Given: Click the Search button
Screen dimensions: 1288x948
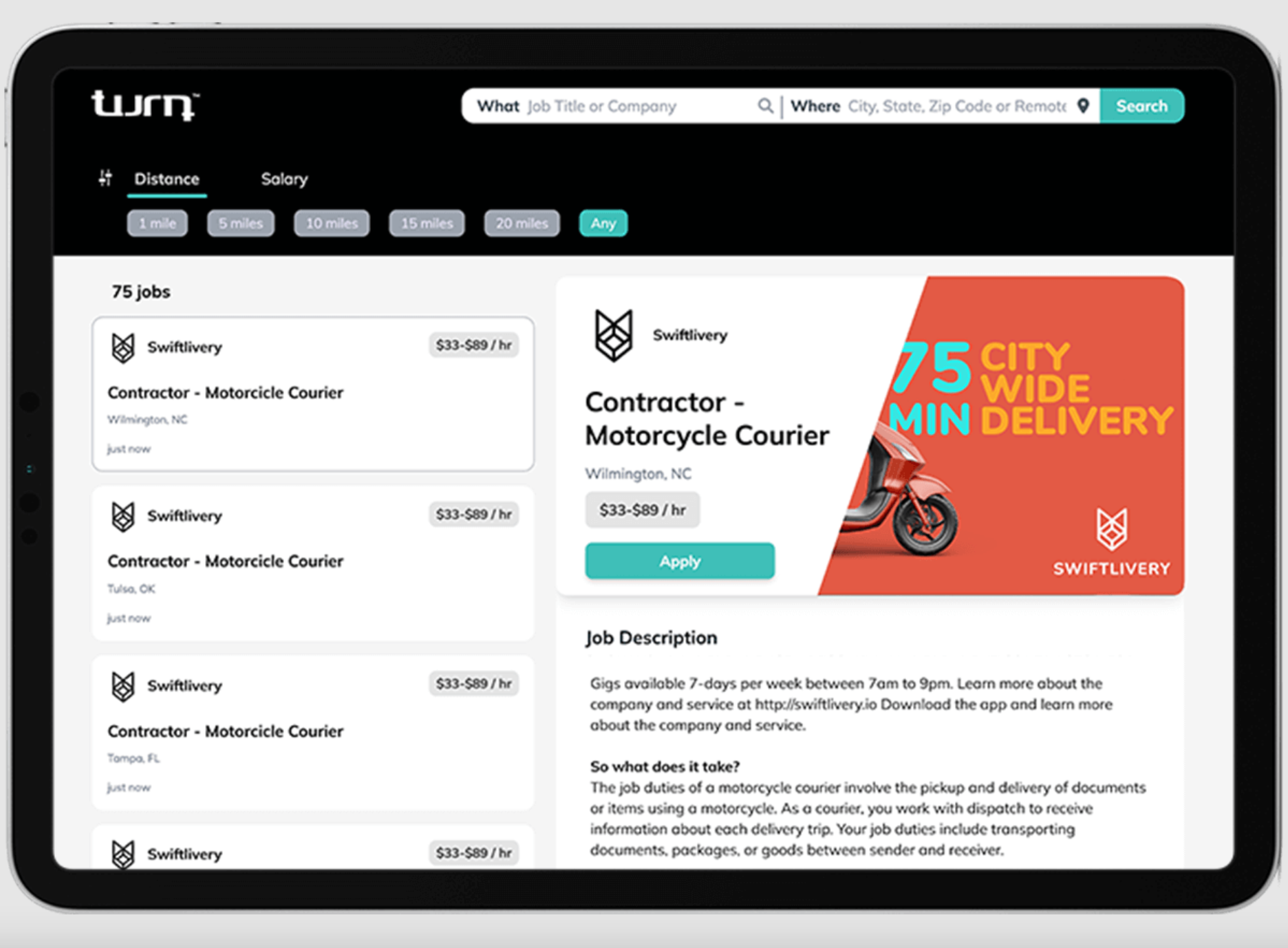Looking at the screenshot, I should pyautogui.click(x=1141, y=106).
